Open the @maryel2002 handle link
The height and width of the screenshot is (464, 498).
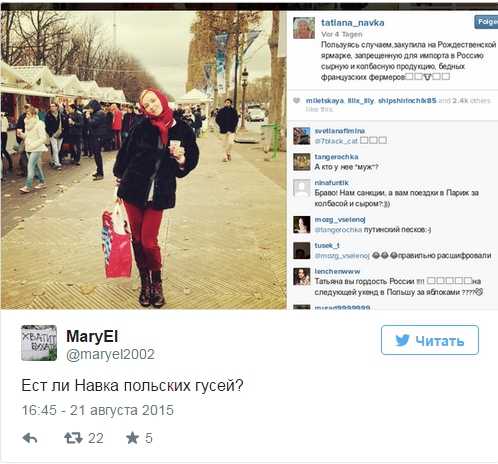110,354
